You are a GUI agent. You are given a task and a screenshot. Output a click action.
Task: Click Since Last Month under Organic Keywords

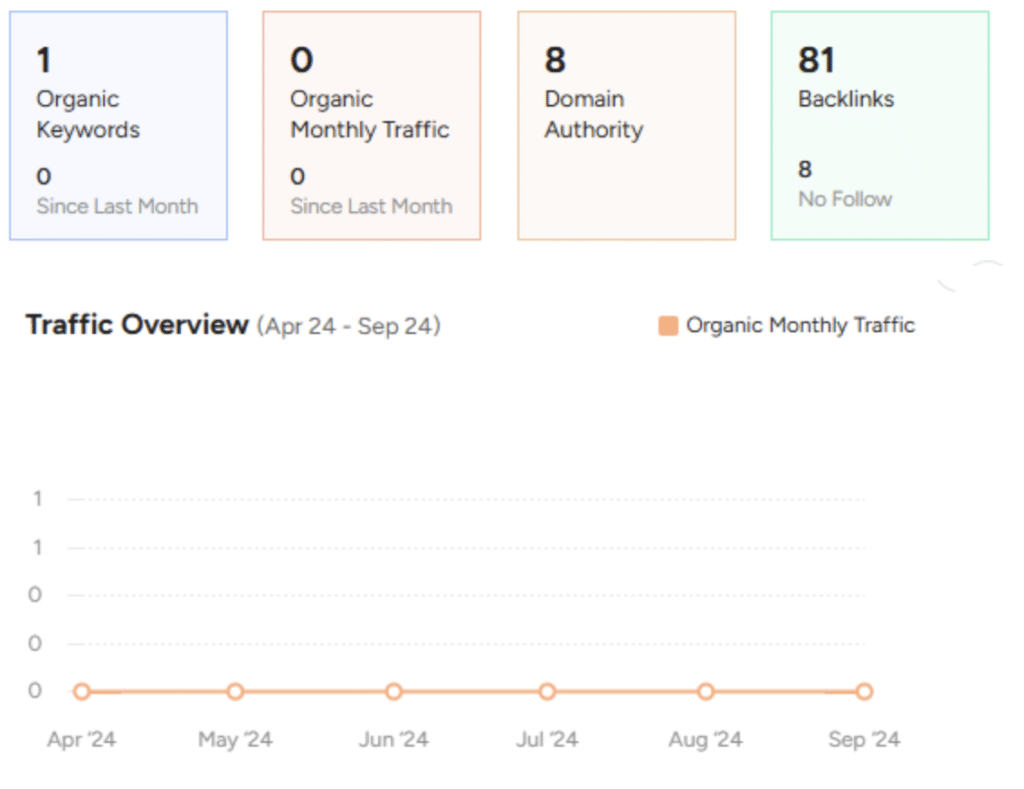click(117, 207)
